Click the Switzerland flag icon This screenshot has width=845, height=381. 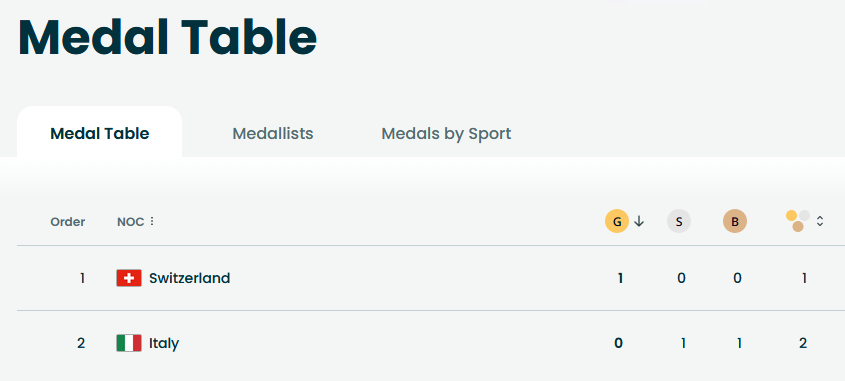[x=129, y=278]
